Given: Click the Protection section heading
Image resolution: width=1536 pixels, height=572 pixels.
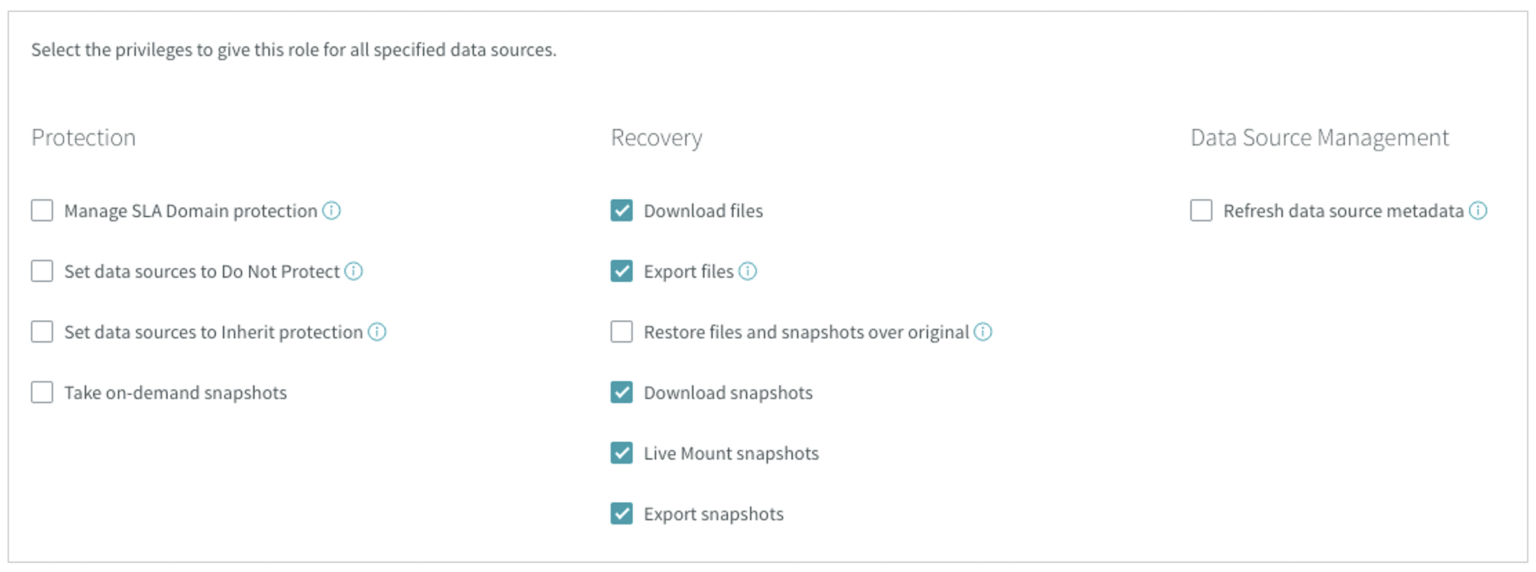Looking at the screenshot, I should pos(83,138).
